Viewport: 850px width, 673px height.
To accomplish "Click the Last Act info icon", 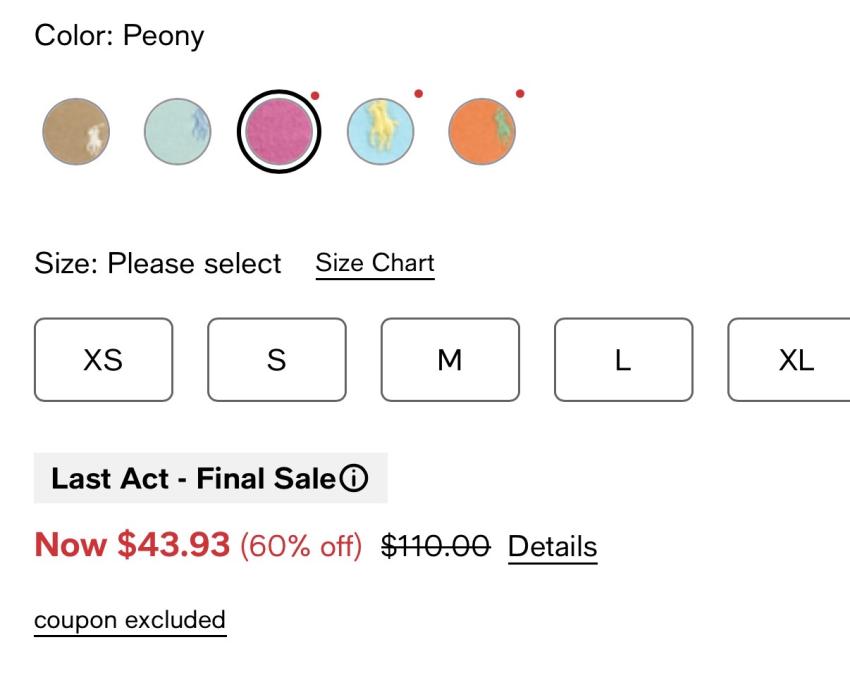I will tap(353, 480).
